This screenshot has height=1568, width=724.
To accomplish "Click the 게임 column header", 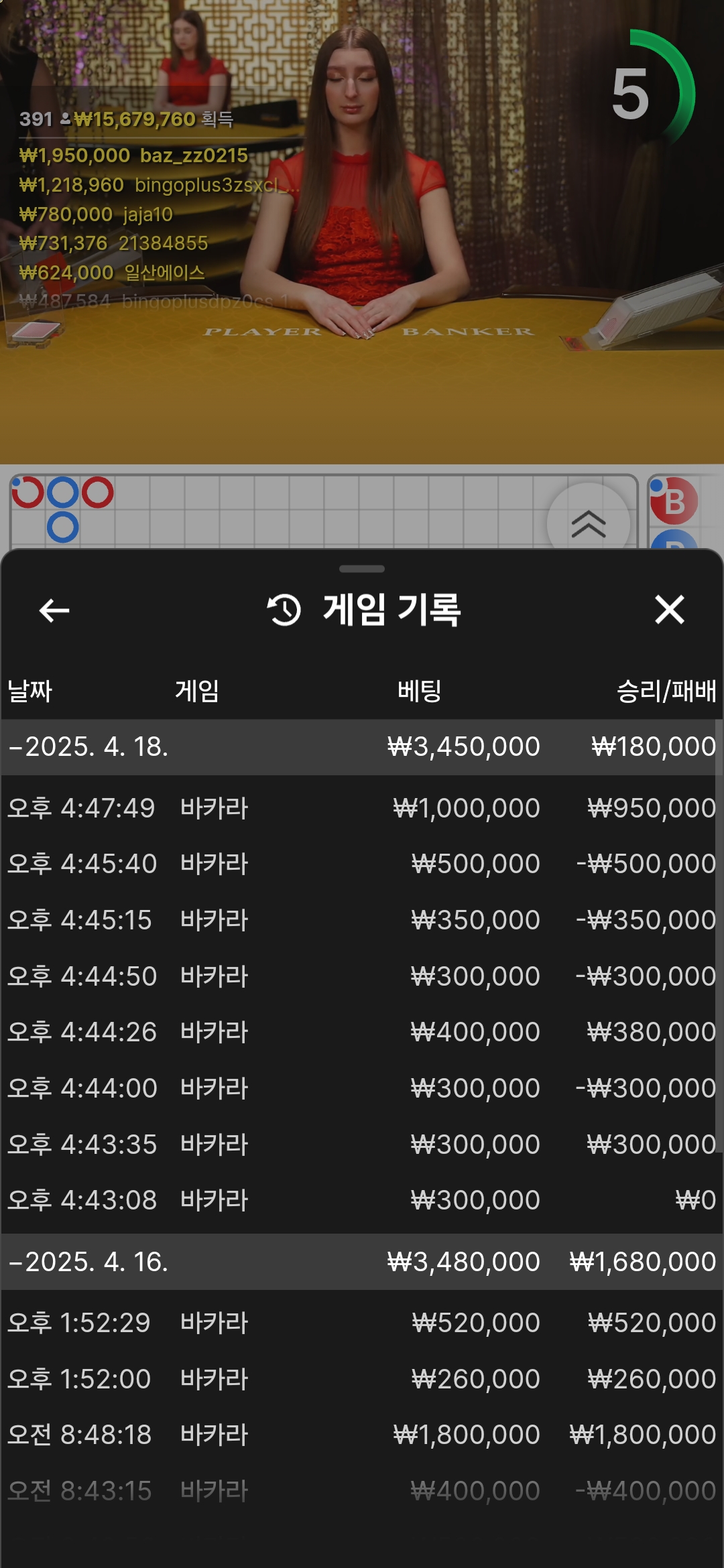I will [x=197, y=691].
